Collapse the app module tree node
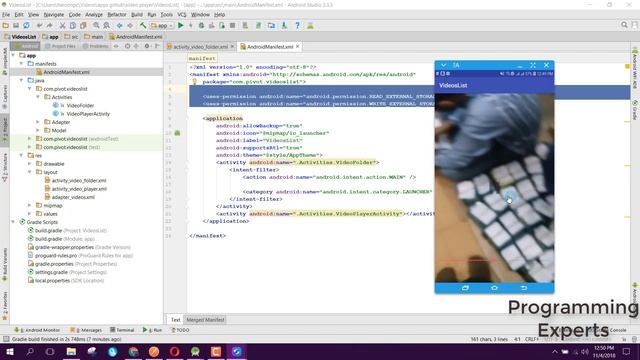 click(13, 55)
